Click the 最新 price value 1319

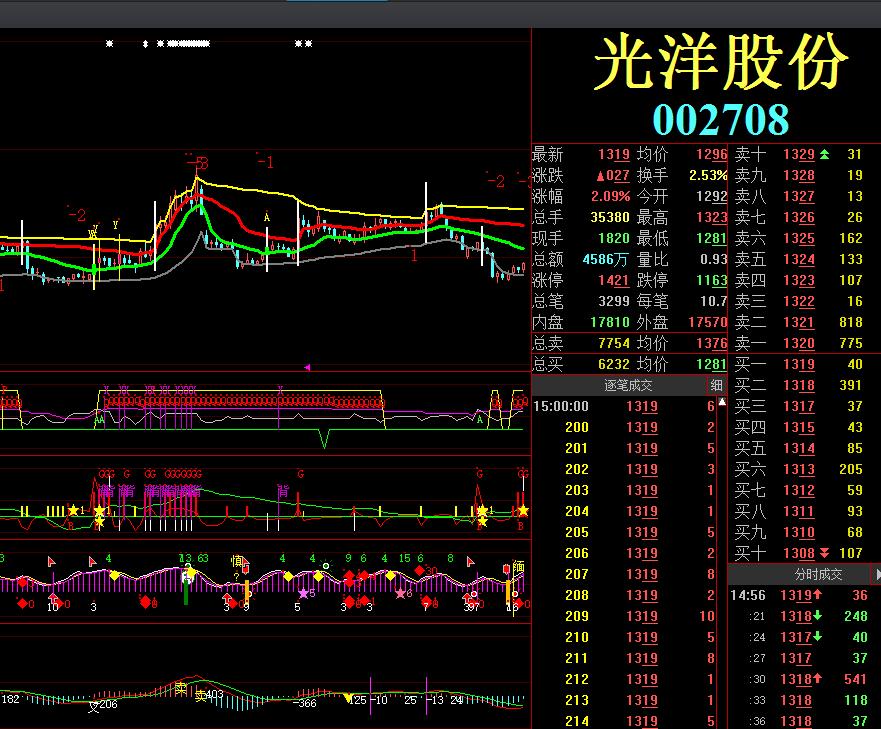click(614, 155)
